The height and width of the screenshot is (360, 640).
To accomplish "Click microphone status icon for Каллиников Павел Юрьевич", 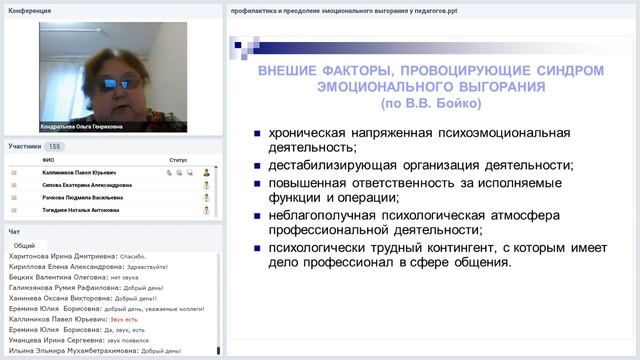I will point(169,173).
